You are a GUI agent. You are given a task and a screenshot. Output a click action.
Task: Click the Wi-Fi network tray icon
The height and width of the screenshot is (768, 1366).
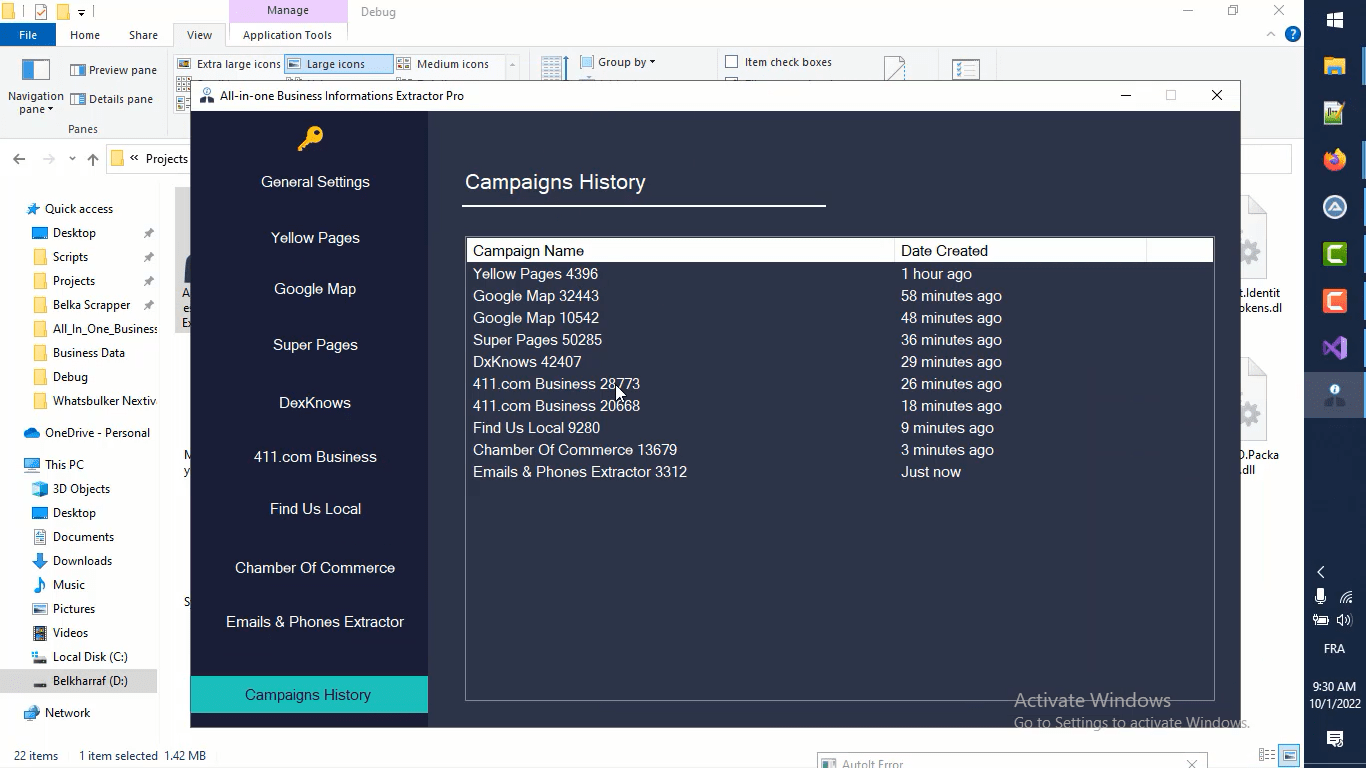tap(1344, 597)
